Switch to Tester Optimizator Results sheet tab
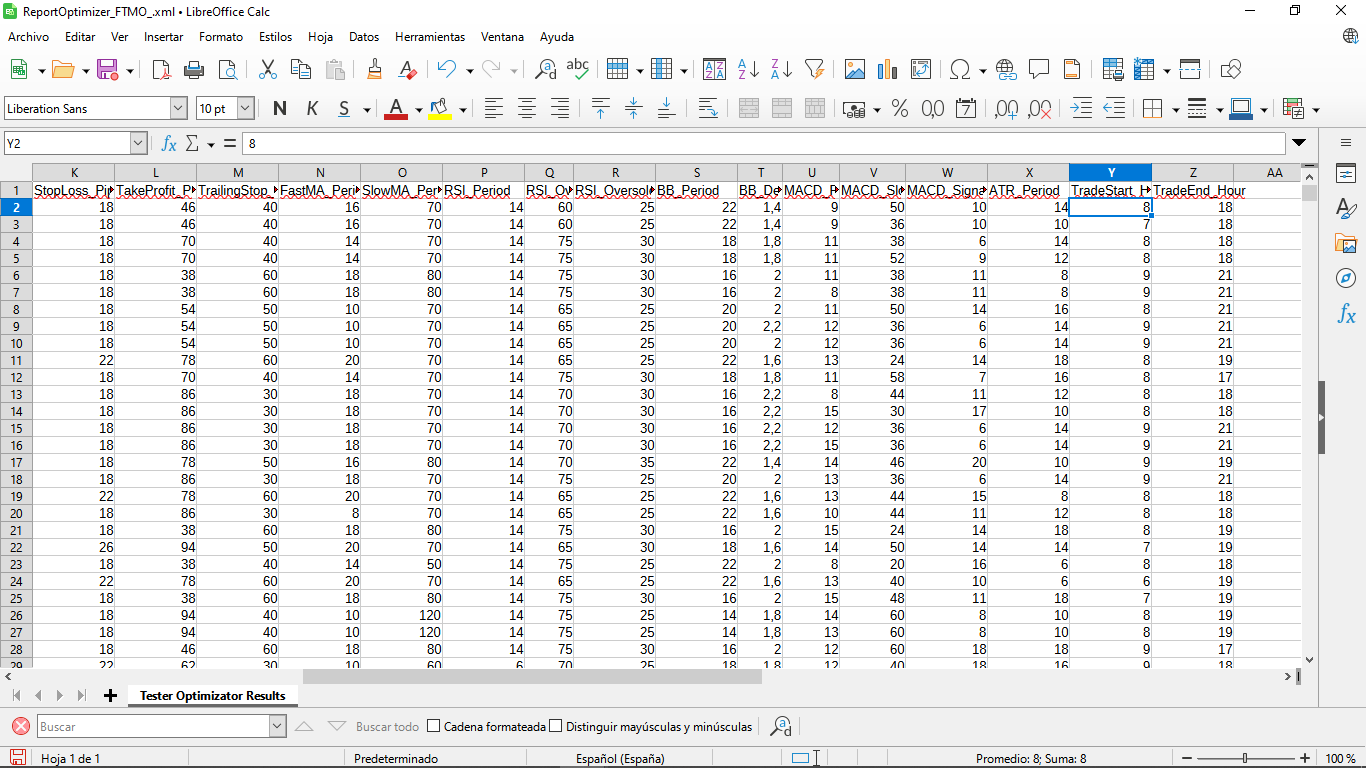 [212, 696]
